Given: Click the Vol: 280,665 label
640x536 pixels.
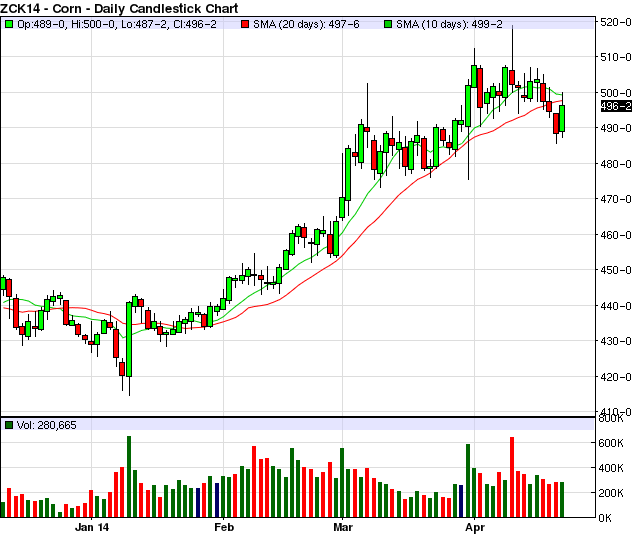Looking at the screenshot, I should coord(47,425).
